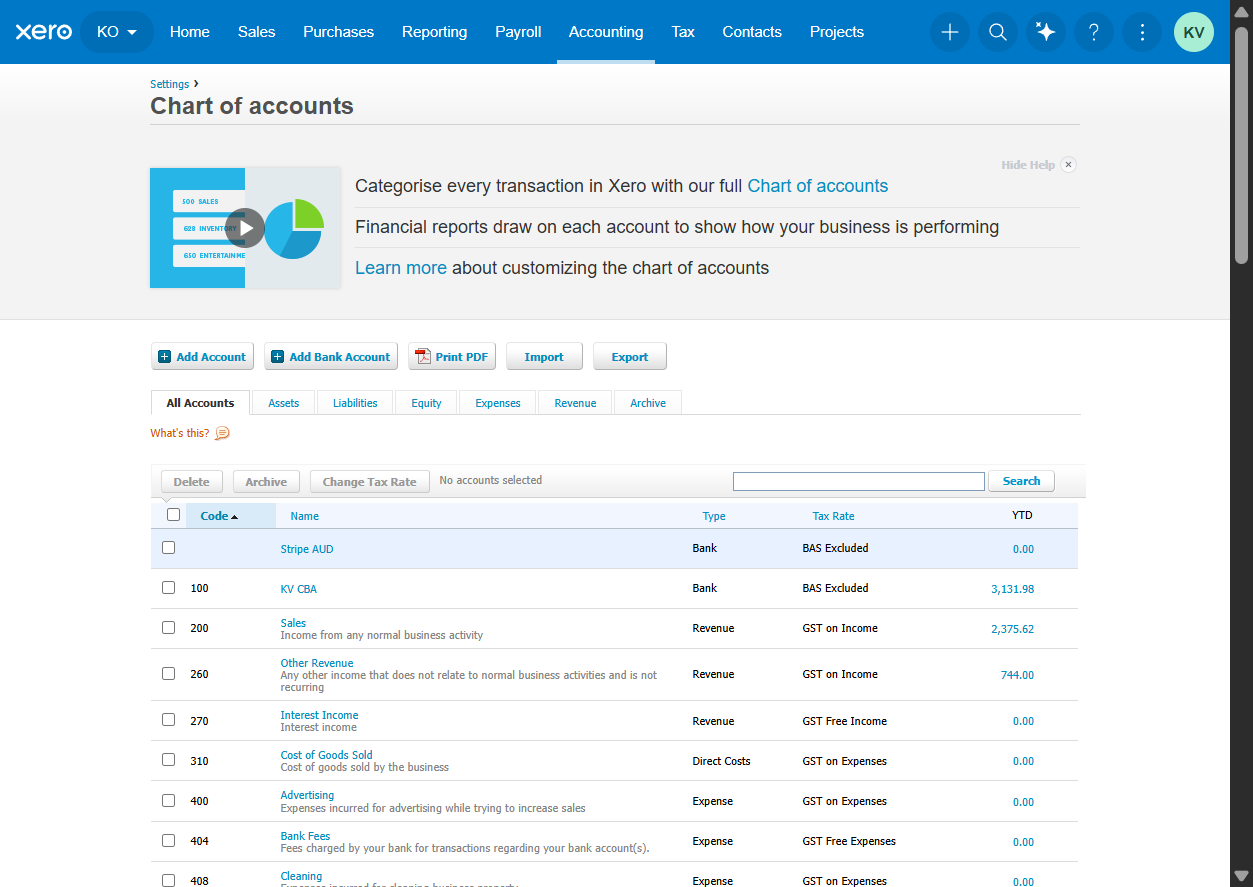
Task: Tick the Interest Income account checkbox
Action: tap(168, 720)
